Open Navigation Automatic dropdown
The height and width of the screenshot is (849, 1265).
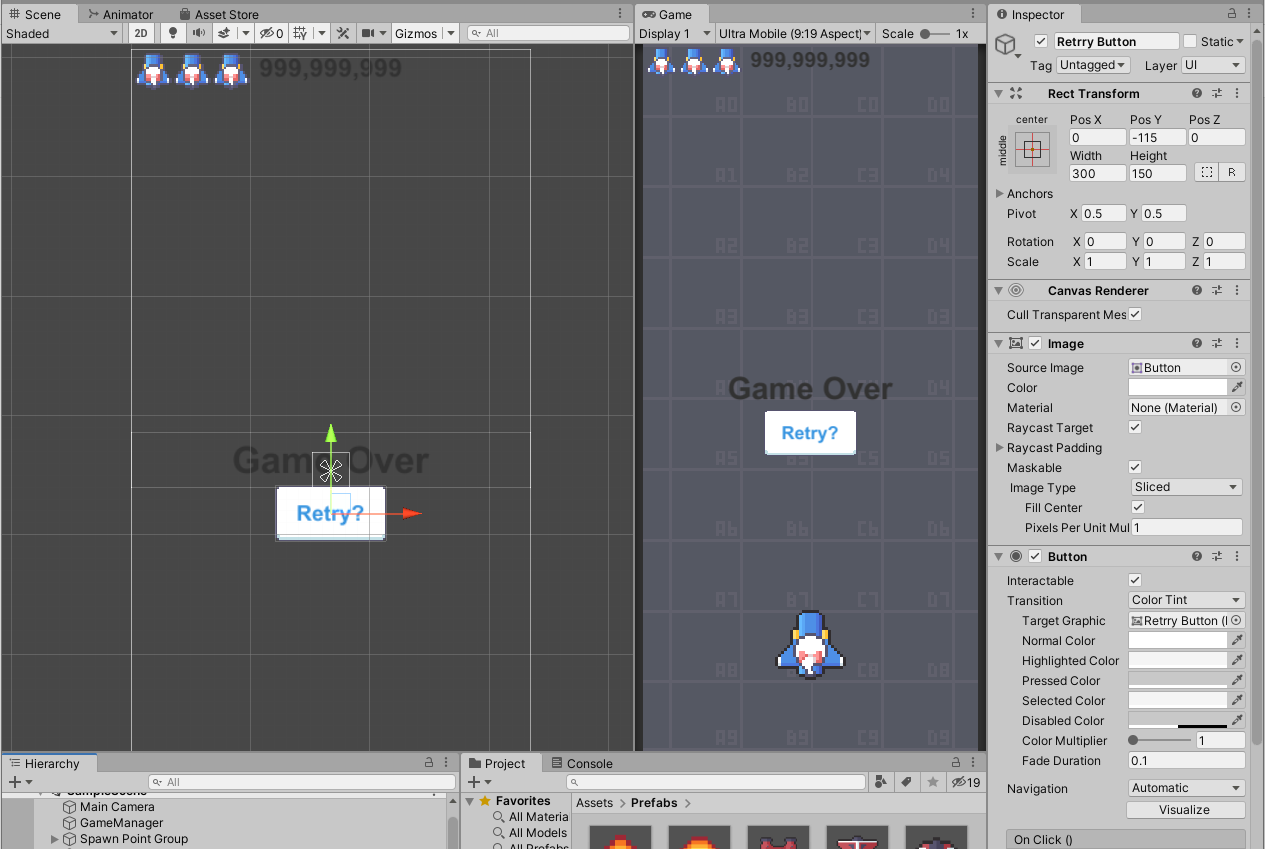(1187, 788)
